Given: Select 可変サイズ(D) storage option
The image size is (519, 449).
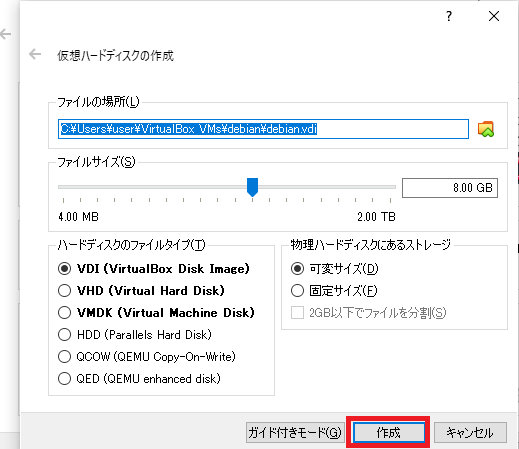Looking at the screenshot, I should [334, 269].
